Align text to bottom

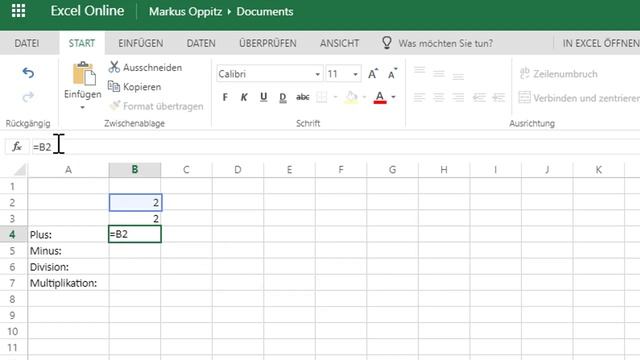coord(458,77)
